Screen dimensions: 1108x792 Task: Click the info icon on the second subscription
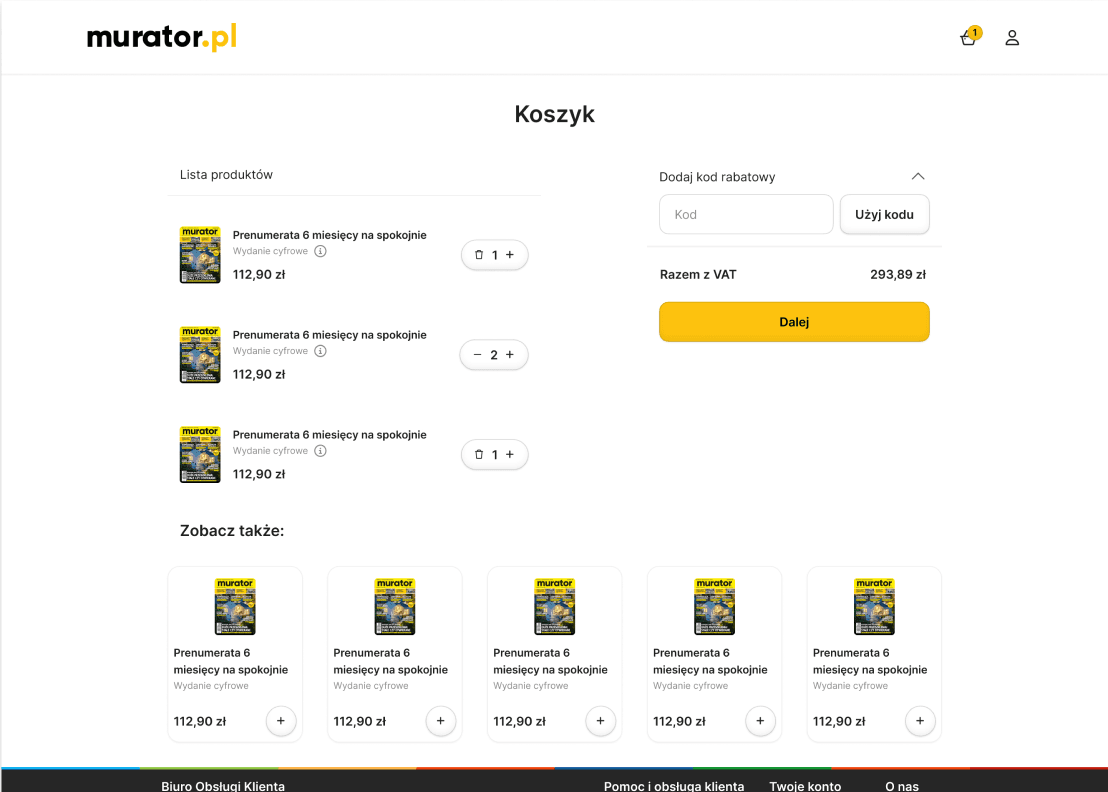(x=320, y=350)
